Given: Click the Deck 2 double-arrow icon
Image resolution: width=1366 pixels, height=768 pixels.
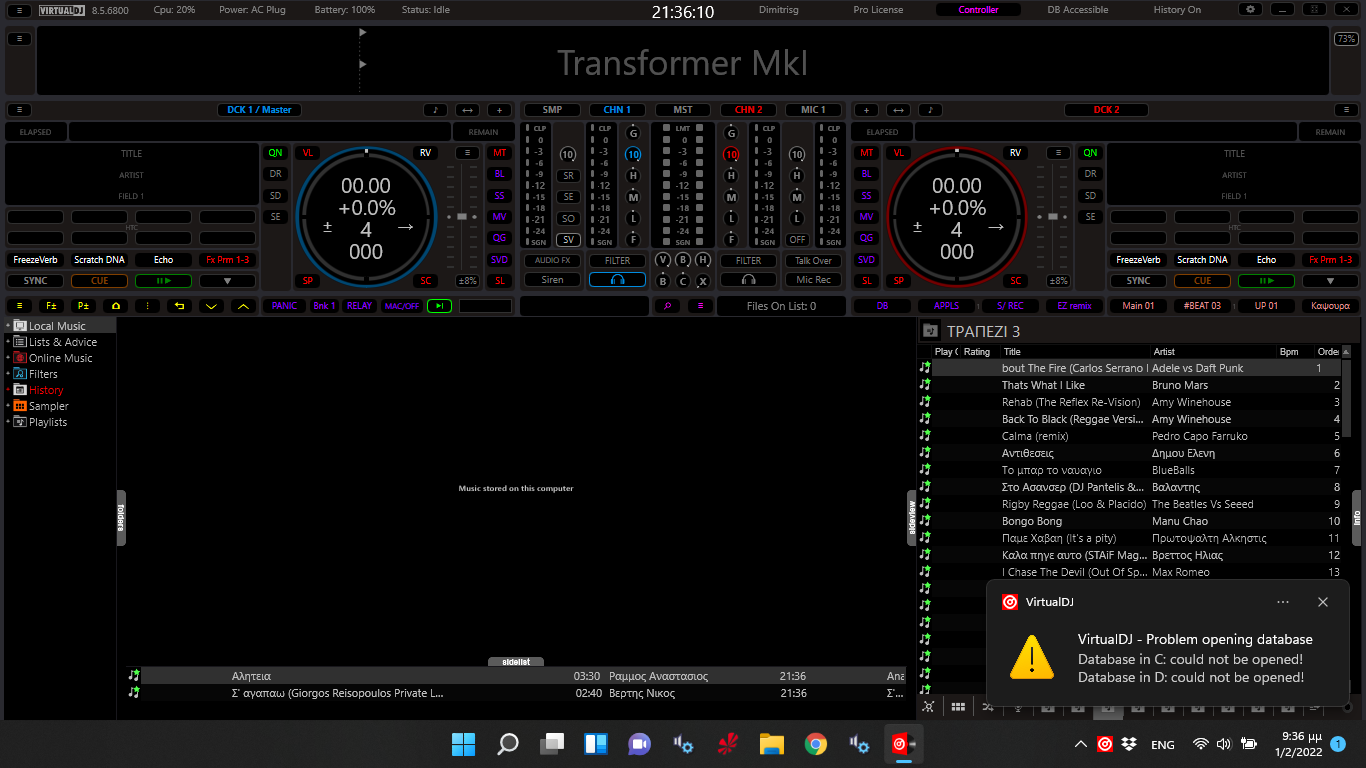Looking at the screenshot, I should (x=898, y=110).
